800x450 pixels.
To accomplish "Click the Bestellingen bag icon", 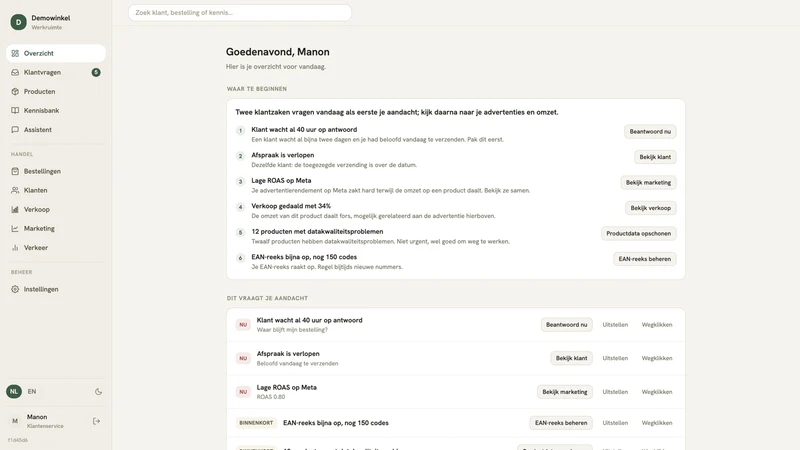I will (x=15, y=171).
